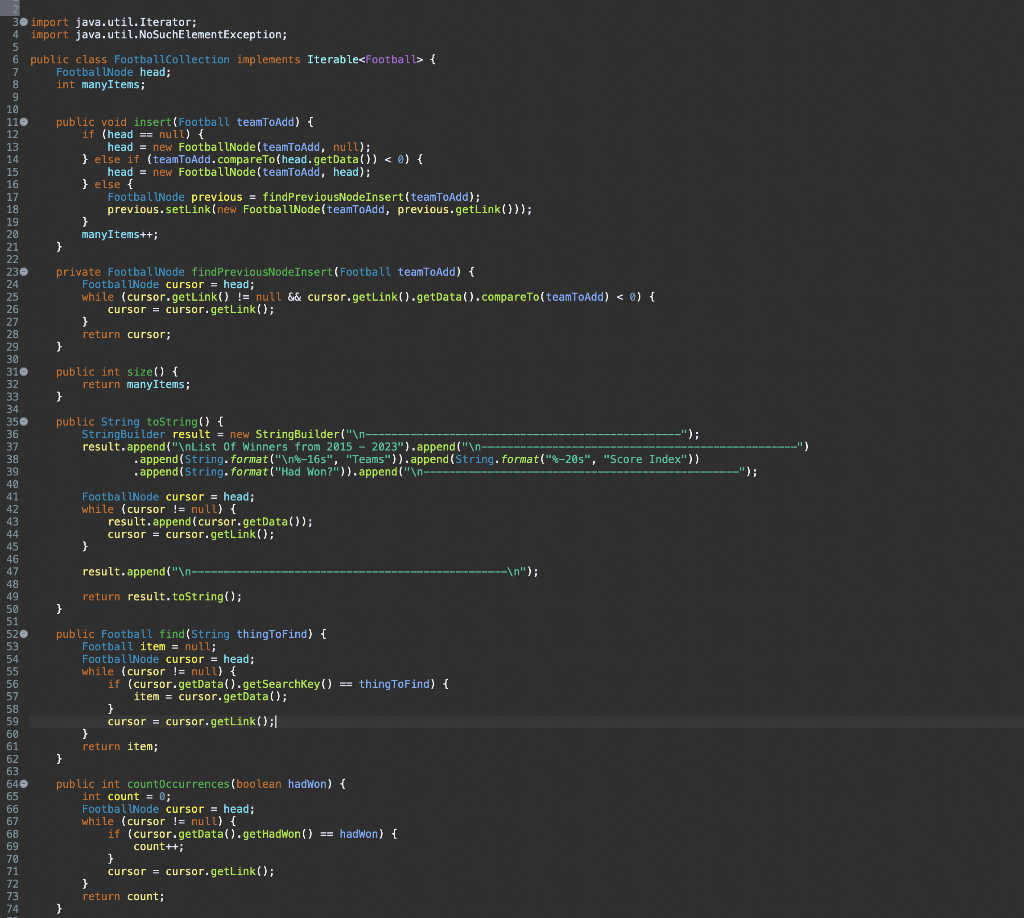The width and height of the screenshot is (1024, 918).
Task: Click 'countOccurrences' method name
Action: pos(178,784)
